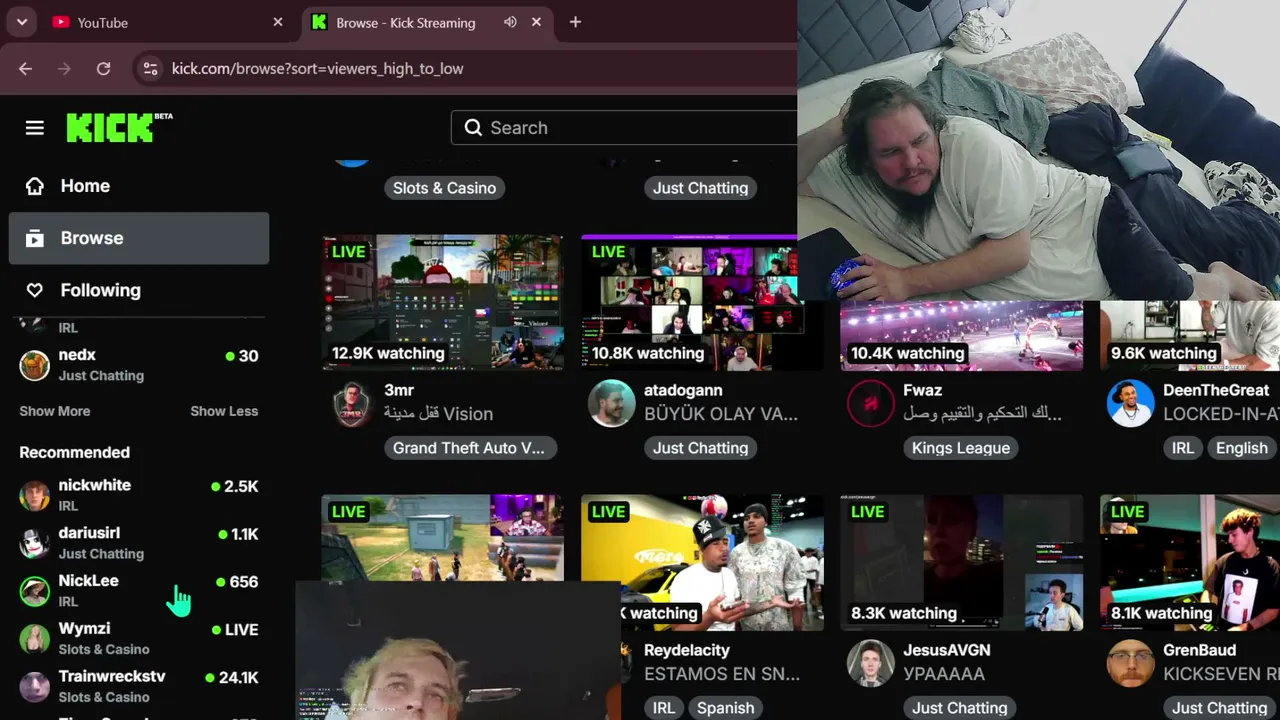Click the Reydelacity channel name

(x=687, y=650)
